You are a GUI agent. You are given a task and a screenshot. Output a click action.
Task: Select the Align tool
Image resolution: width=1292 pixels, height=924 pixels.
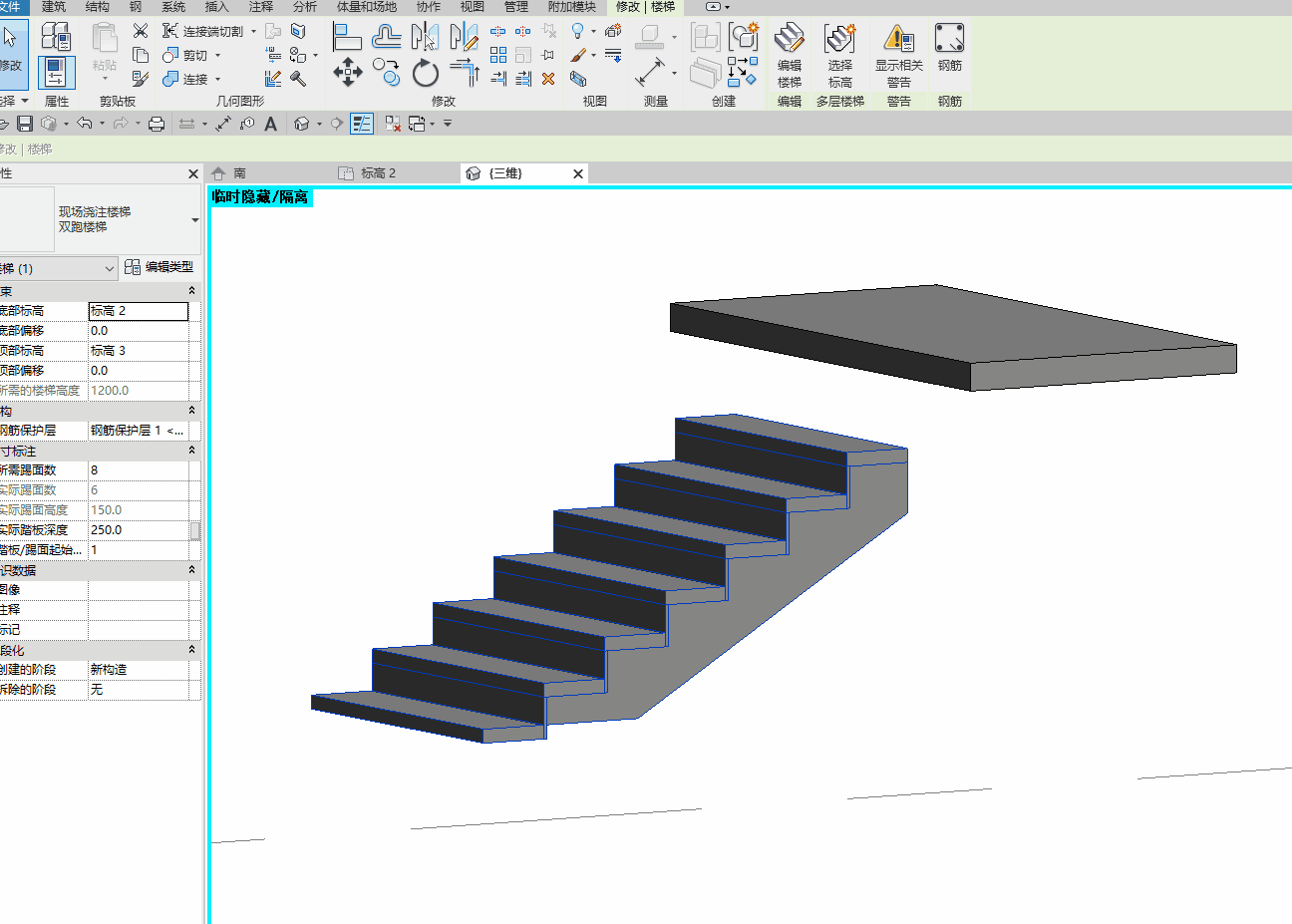(x=347, y=38)
